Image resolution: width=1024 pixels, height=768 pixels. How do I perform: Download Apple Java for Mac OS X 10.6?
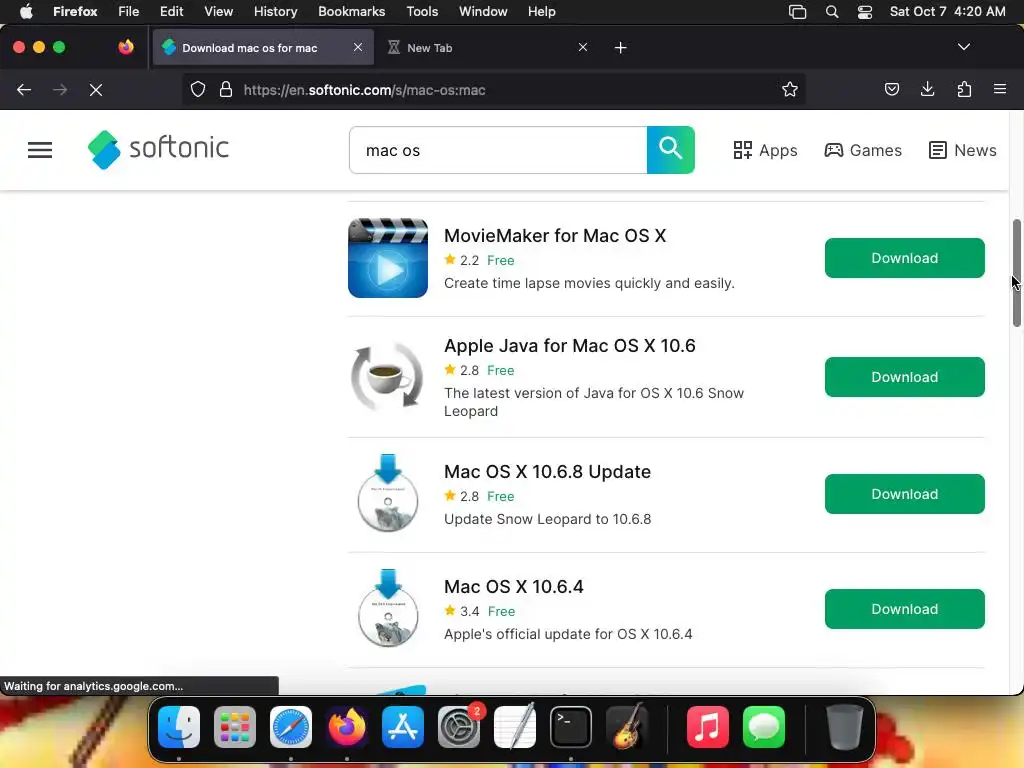click(904, 377)
